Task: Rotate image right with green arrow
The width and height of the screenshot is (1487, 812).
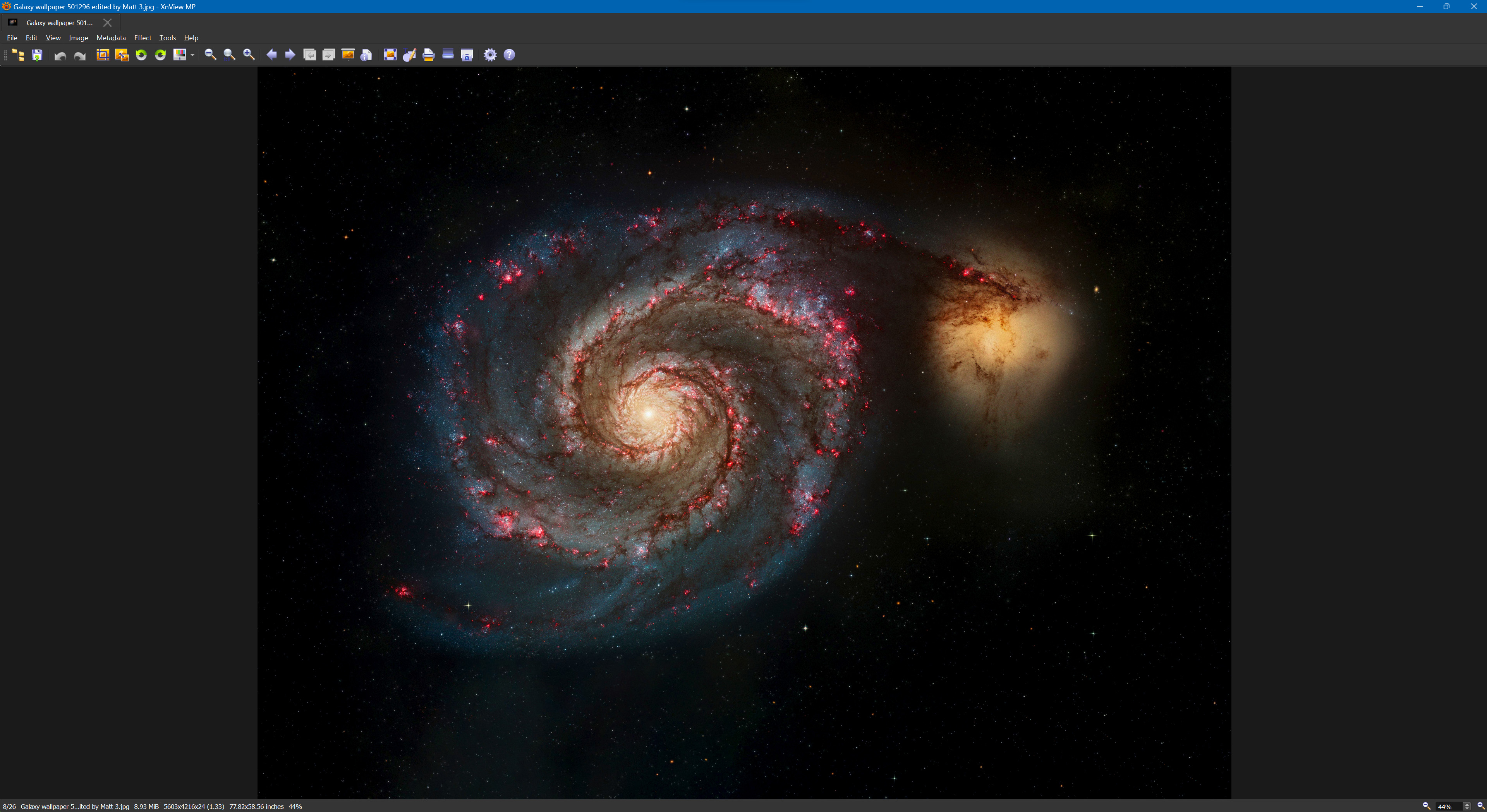Action: click(x=160, y=55)
